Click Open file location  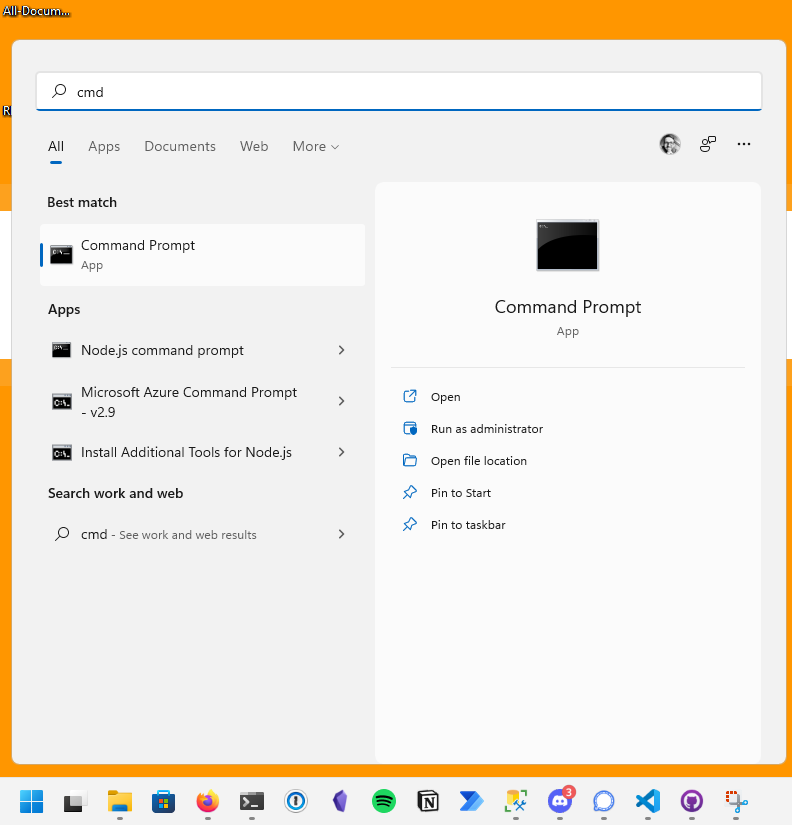(478, 461)
